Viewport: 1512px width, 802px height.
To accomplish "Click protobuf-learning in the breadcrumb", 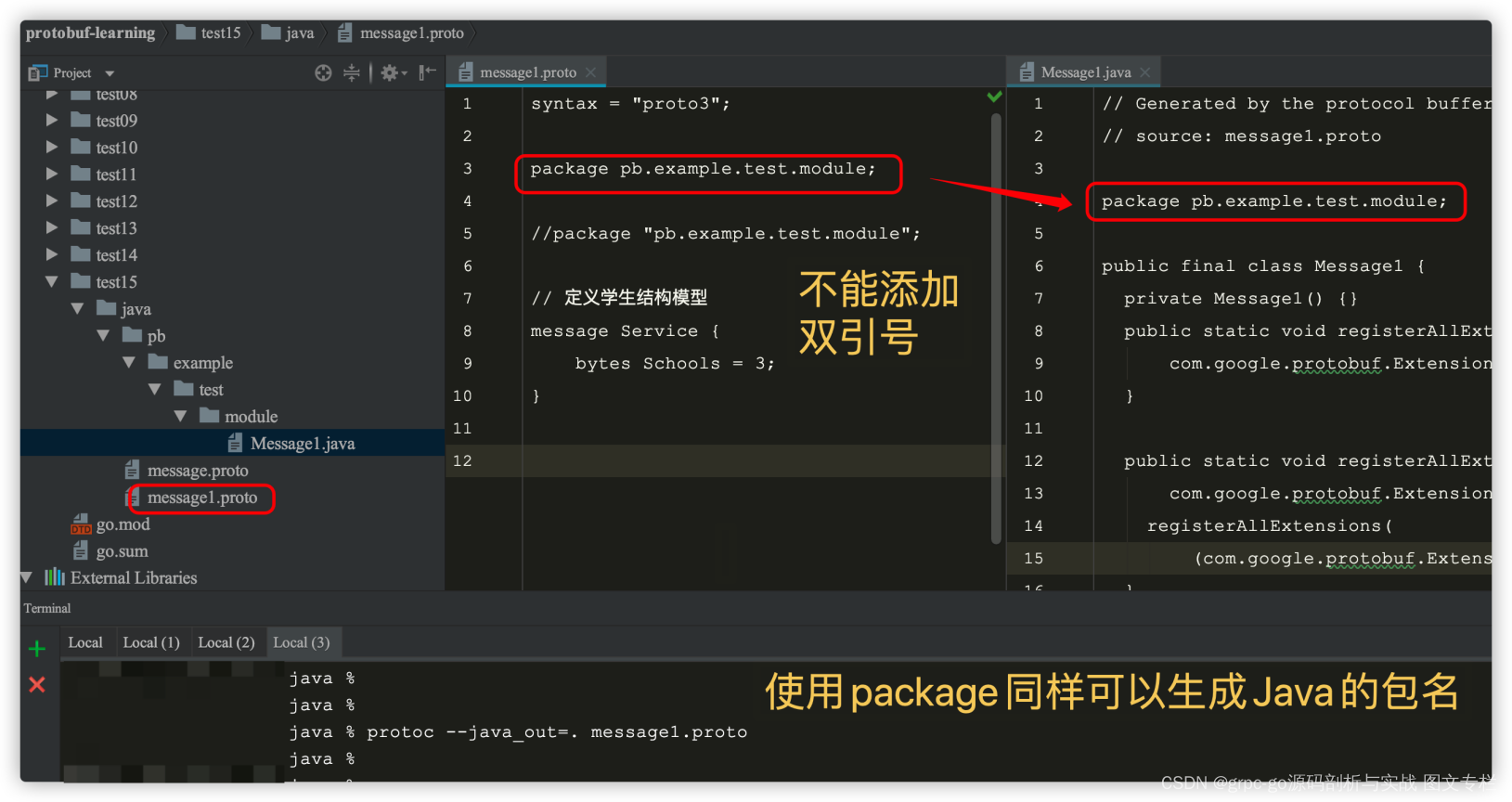I will tap(91, 32).
